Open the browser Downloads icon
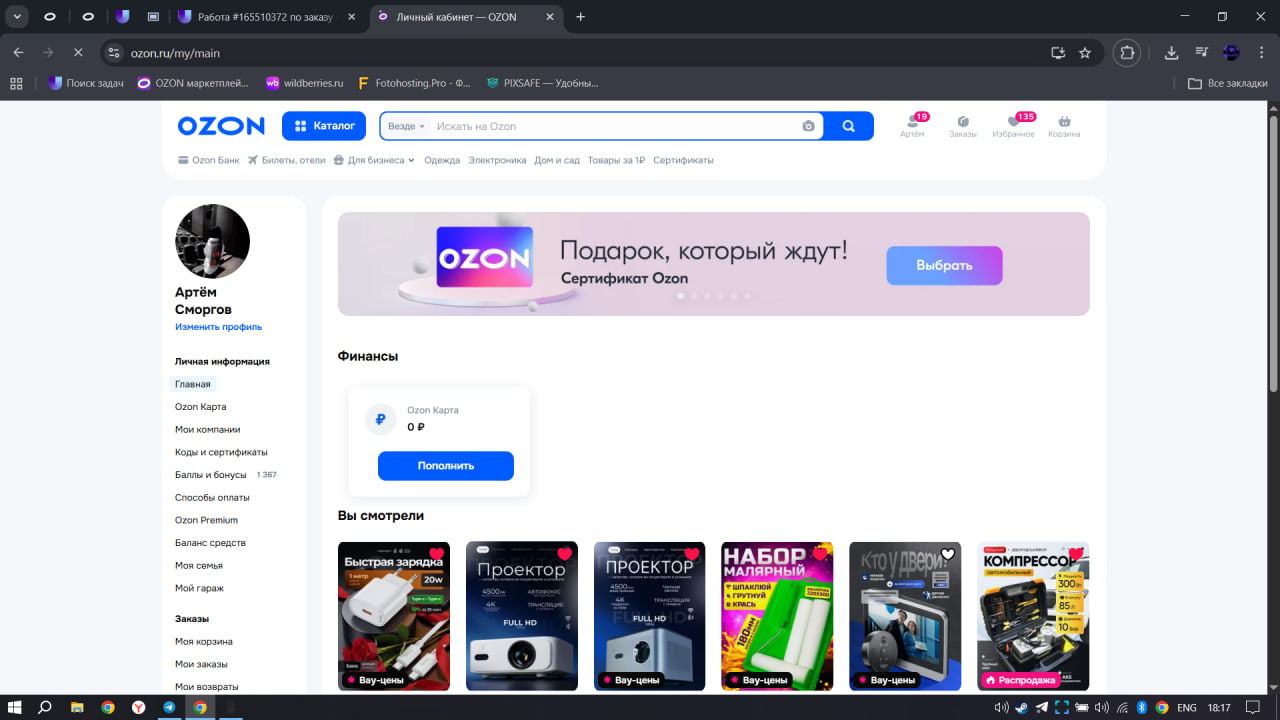Image resolution: width=1280 pixels, height=720 pixels. (1172, 53)
